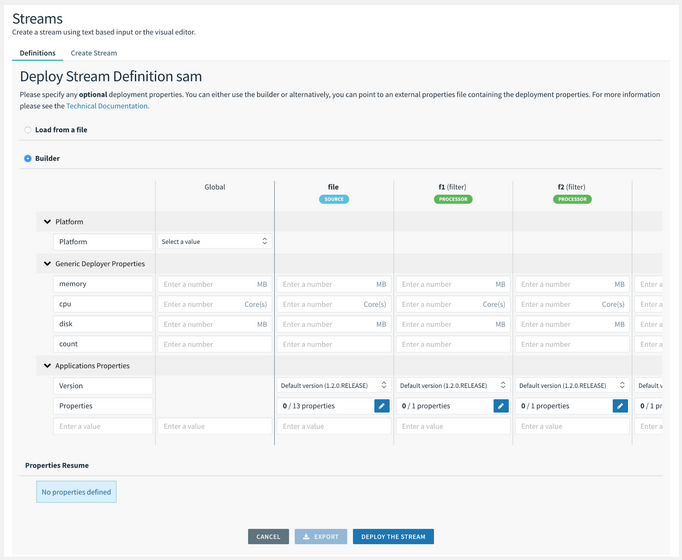Select the Builder radio option

click(28, 158)
